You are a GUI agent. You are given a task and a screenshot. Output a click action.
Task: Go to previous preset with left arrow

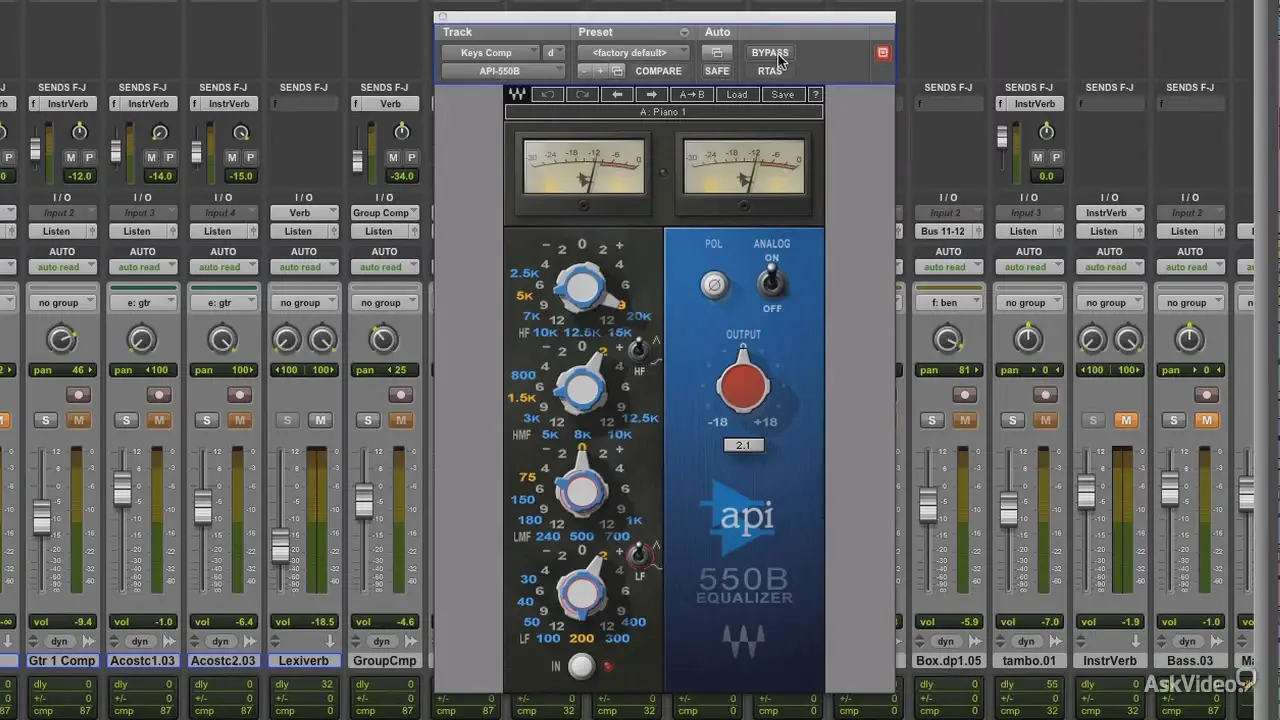[617, 95]
